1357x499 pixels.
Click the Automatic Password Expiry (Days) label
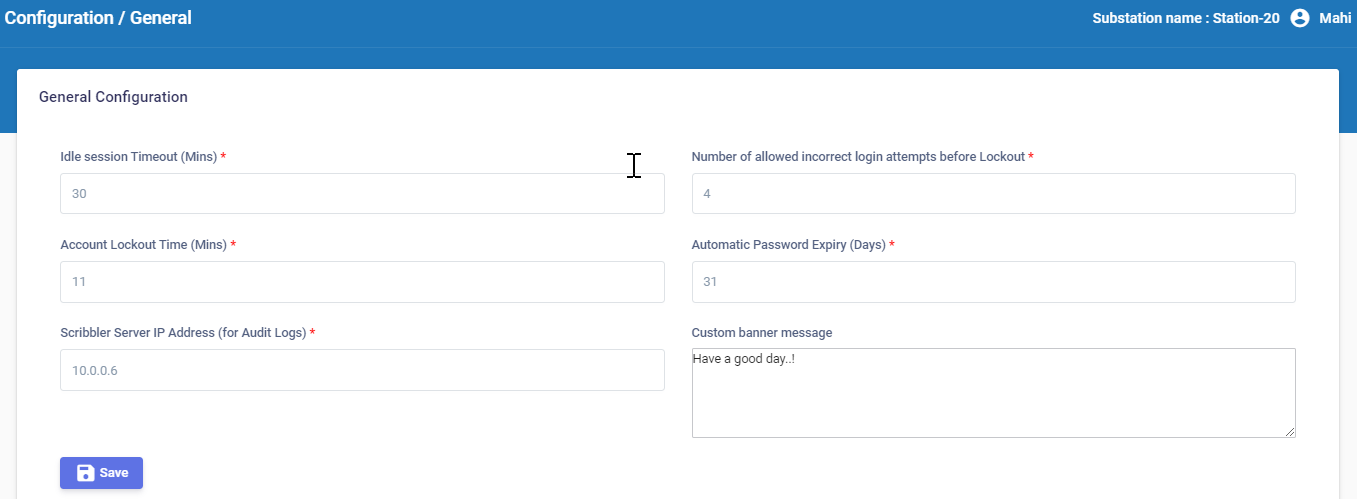coord(788,245)
